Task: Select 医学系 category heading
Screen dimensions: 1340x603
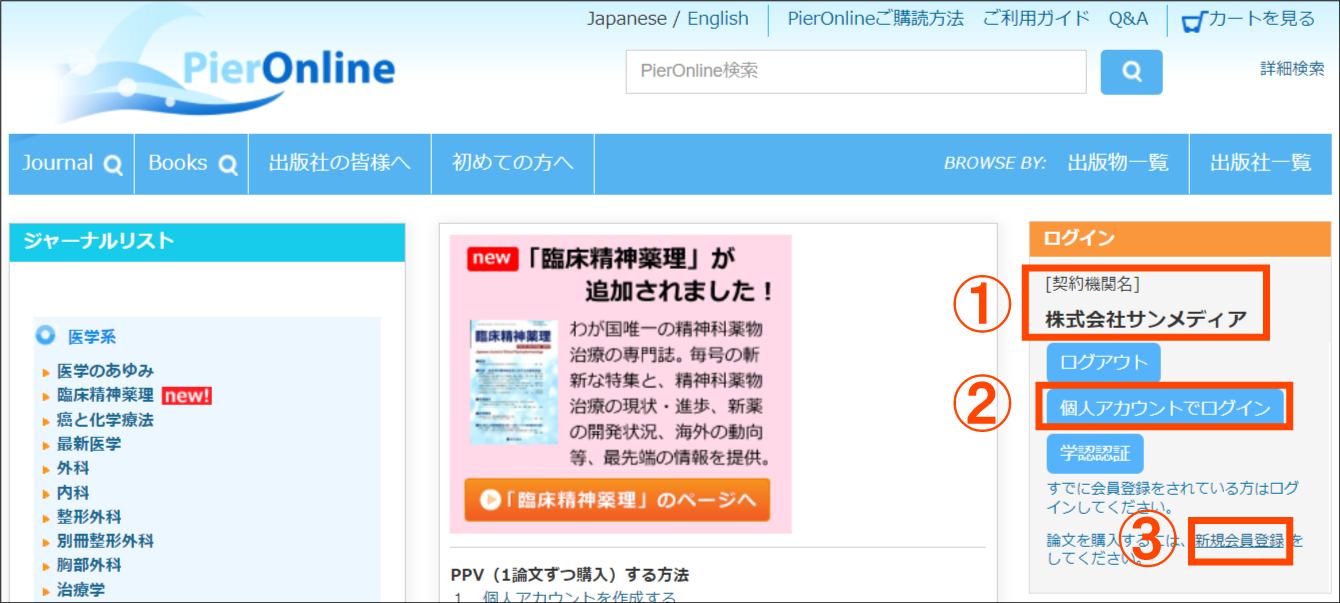Action: [x=92, y=338]
